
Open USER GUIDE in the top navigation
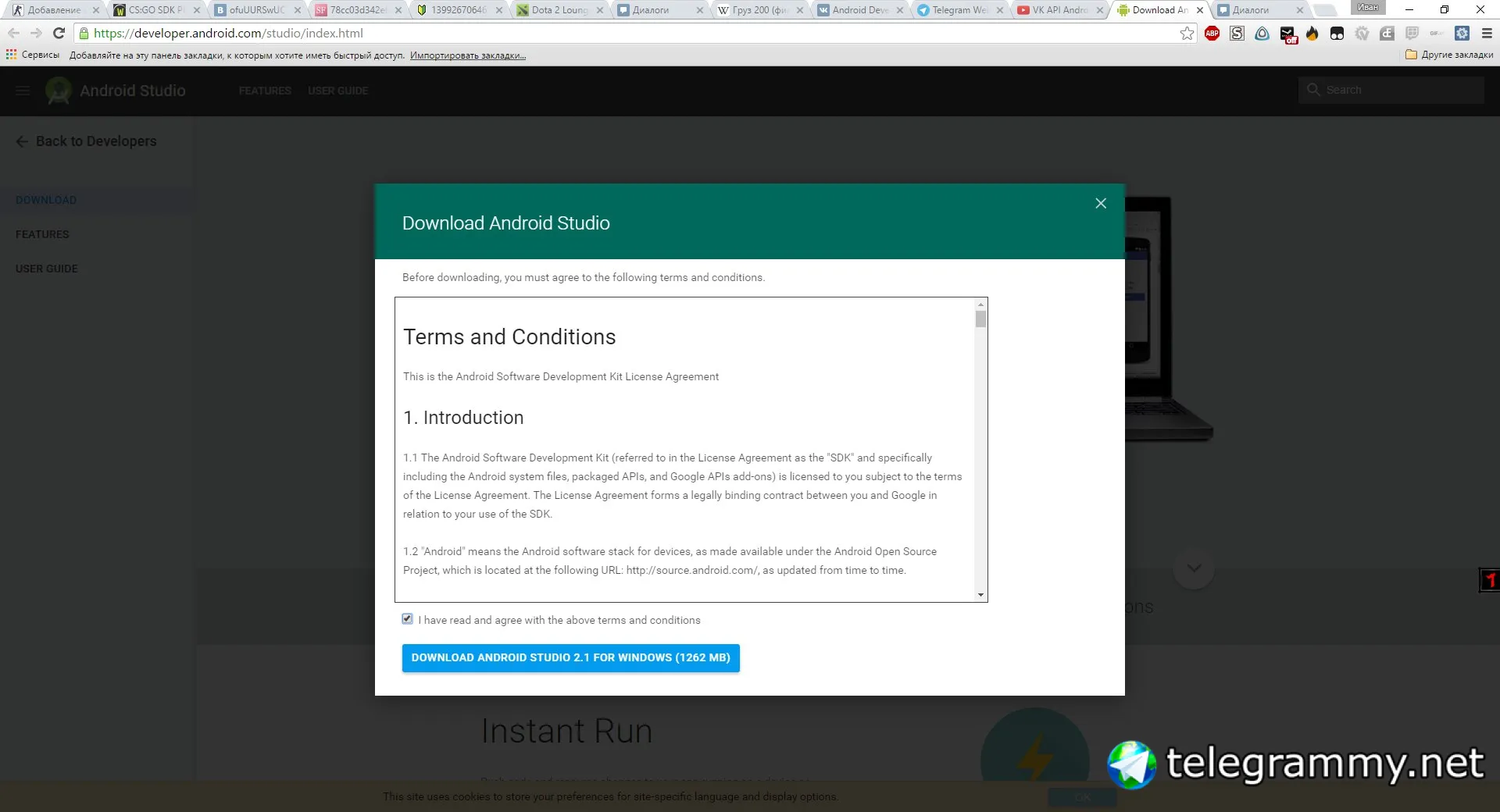click(x=337, y=91)
